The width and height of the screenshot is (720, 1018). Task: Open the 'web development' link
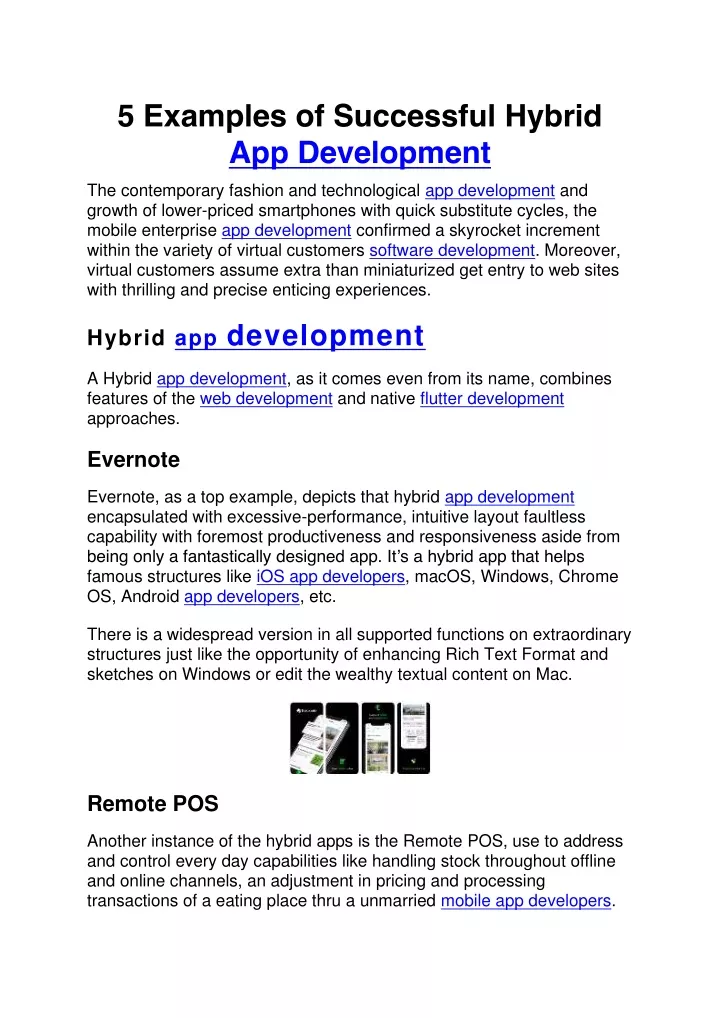point(266,399)
